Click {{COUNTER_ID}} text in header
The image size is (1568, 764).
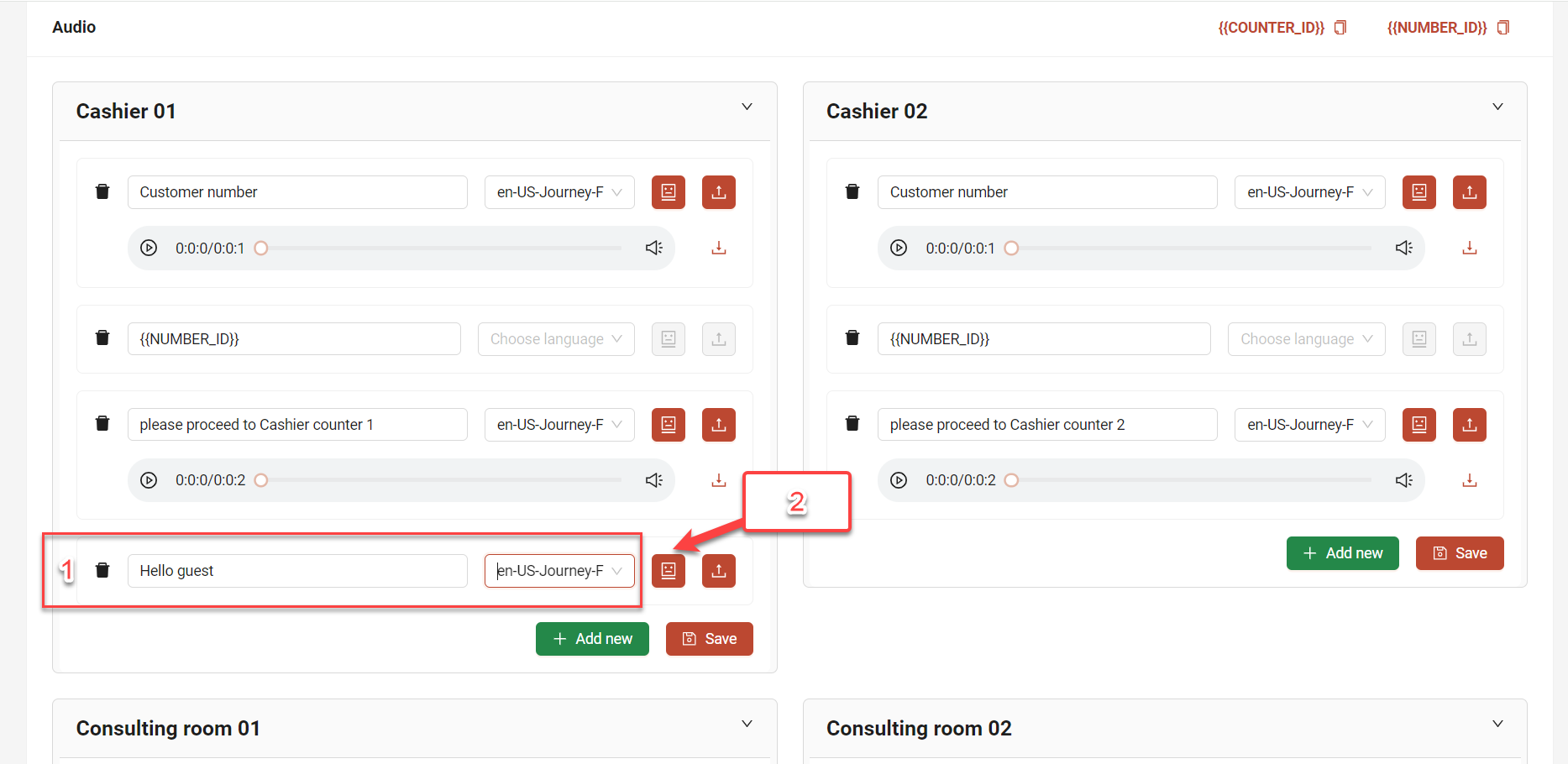(1271, 28)
